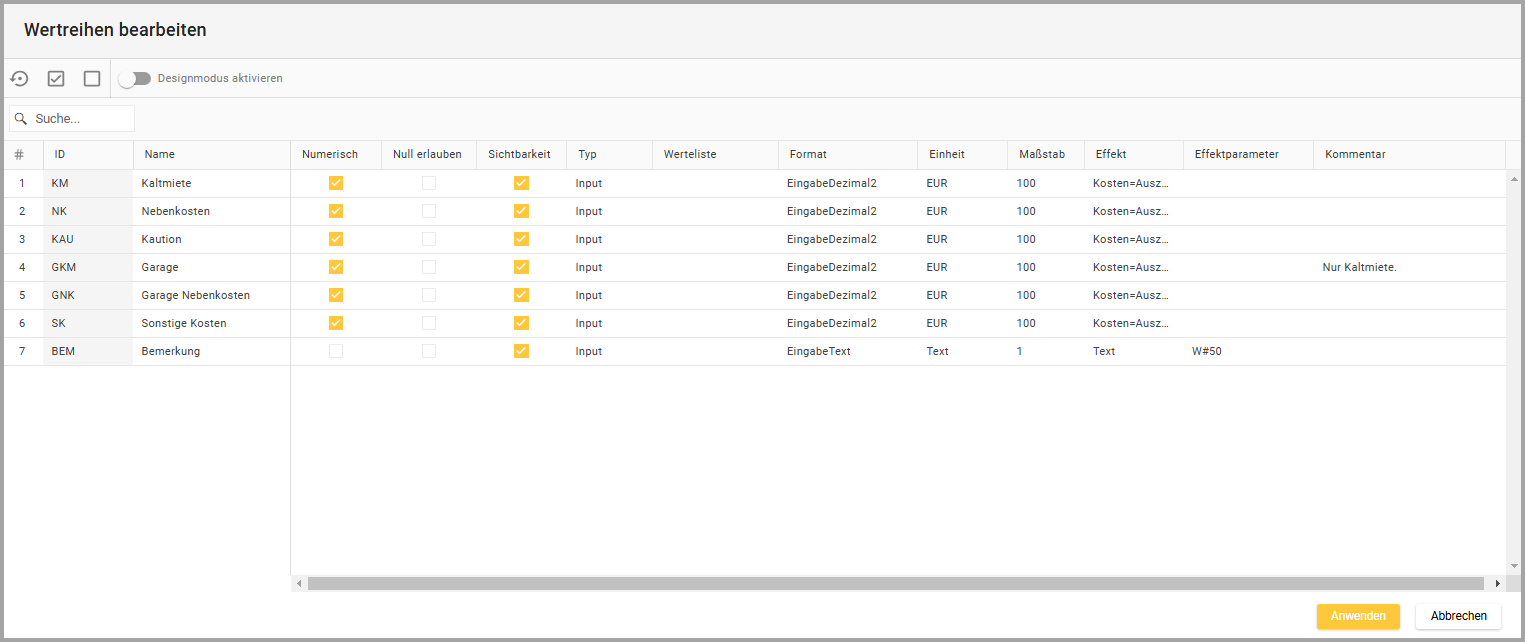Click the reset/restore history icon
This screenshot has width=1525, height=642.
point(19,78)
